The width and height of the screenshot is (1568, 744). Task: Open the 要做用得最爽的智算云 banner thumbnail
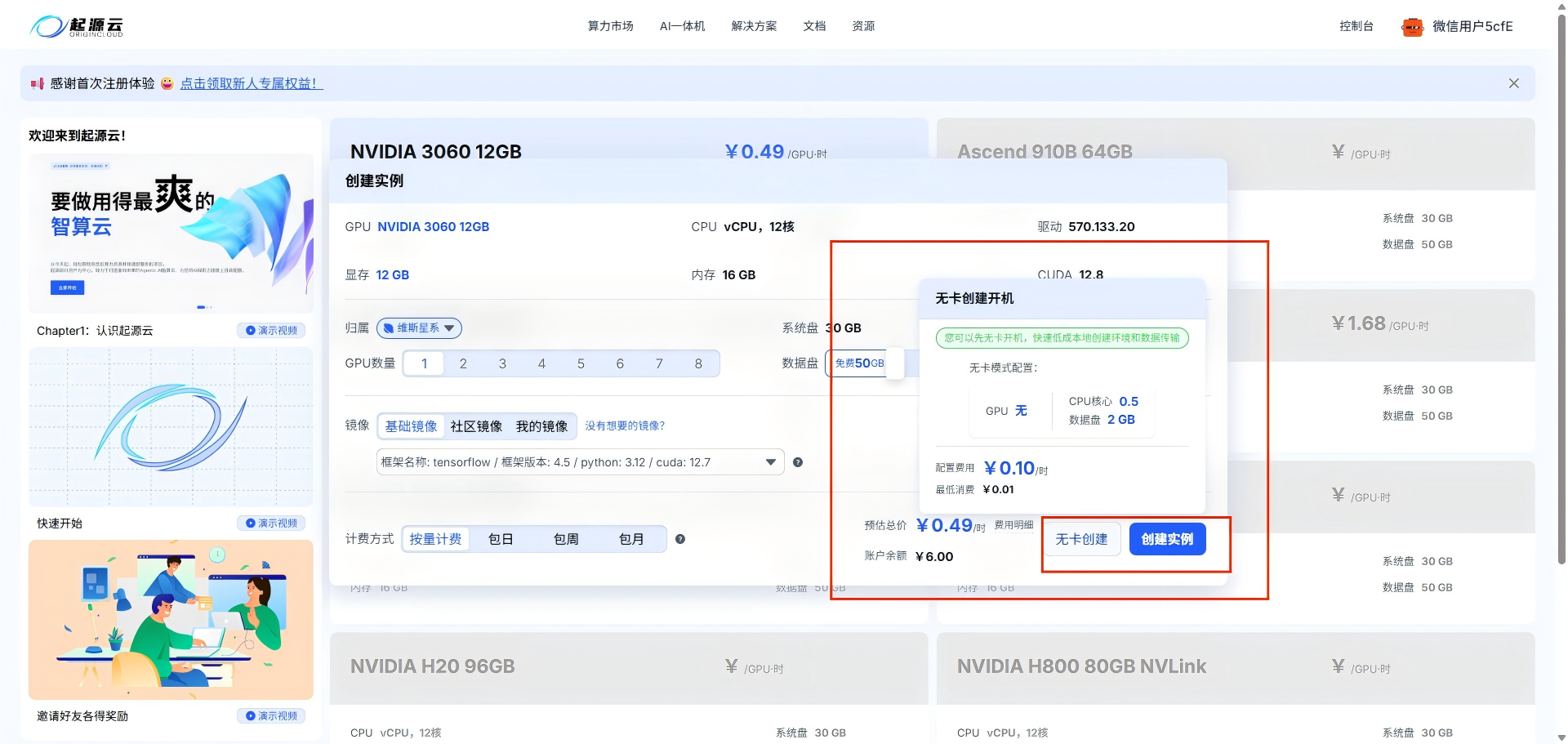[x=171, y=233]
